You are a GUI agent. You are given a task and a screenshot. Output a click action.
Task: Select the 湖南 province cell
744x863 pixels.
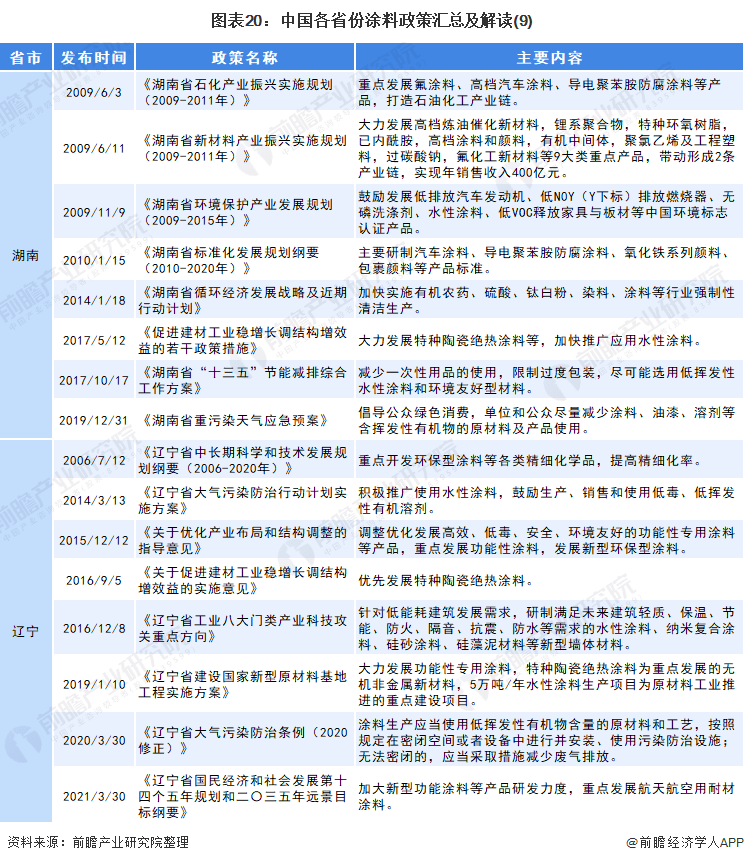(26, 255)
